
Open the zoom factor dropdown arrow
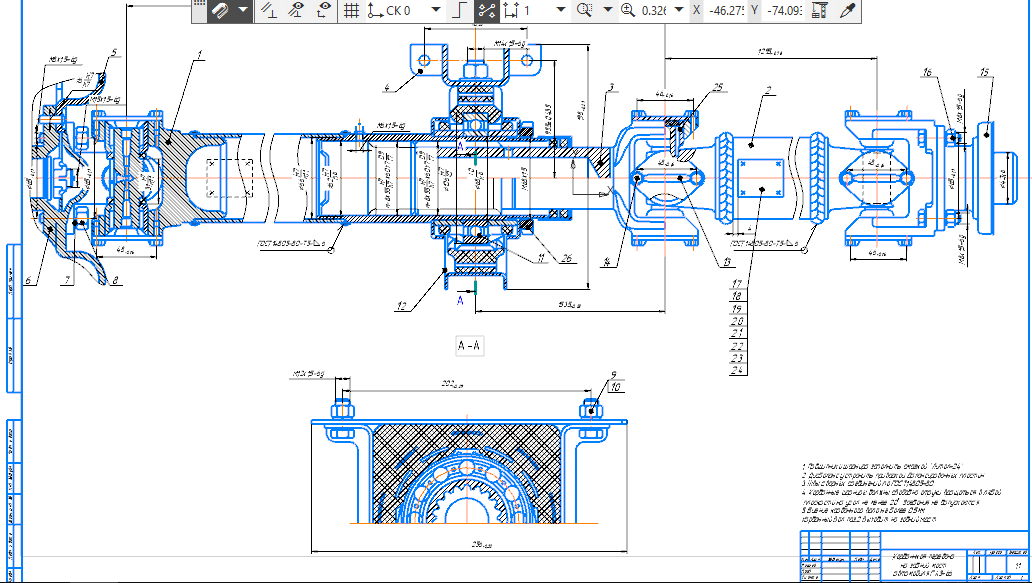(x=679, y=11)
